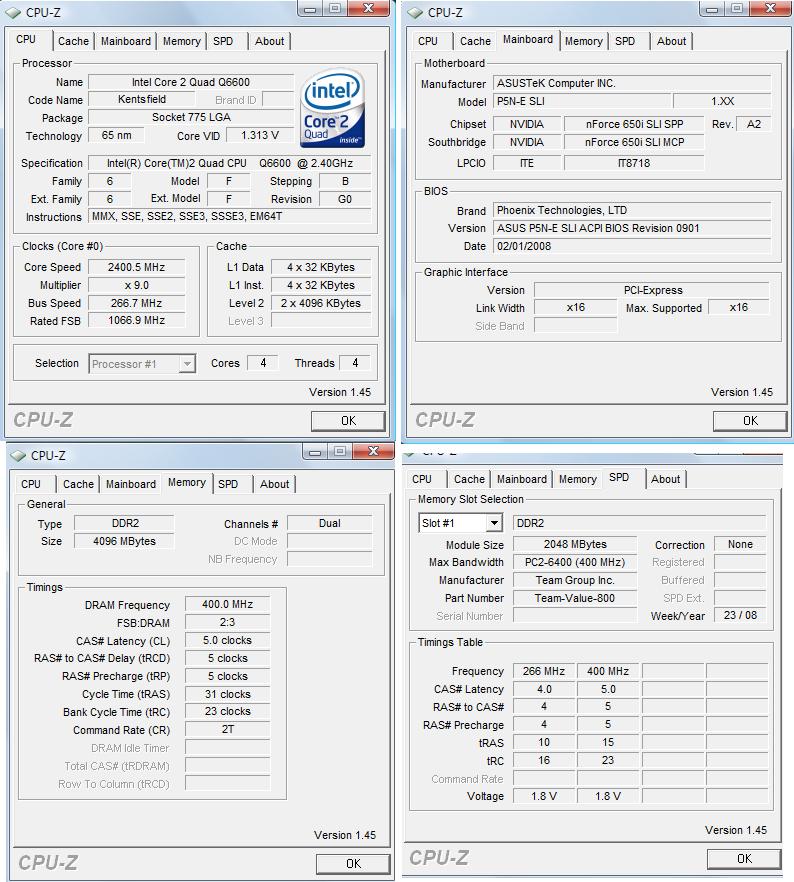Click the chipset nForce 650i SLI SPP
The height and width of the screenshot is (882, 794).
coord(634,124)
